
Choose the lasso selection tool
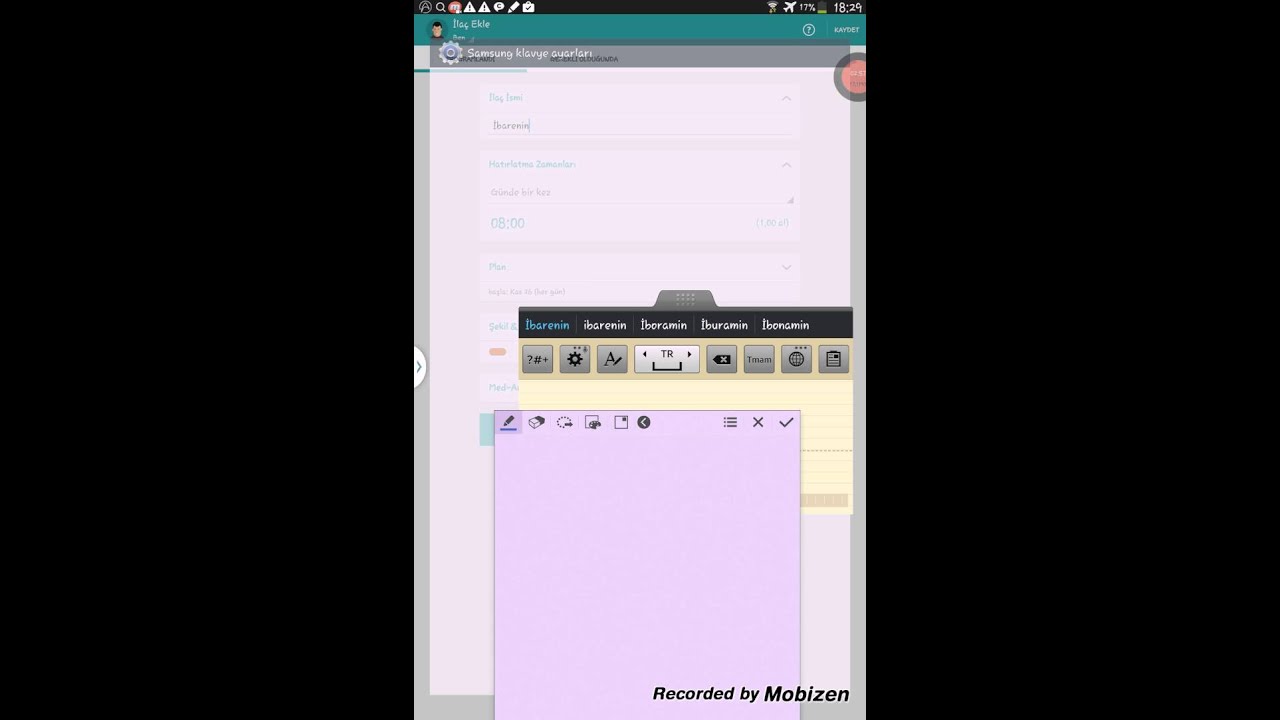pos(565,422)
